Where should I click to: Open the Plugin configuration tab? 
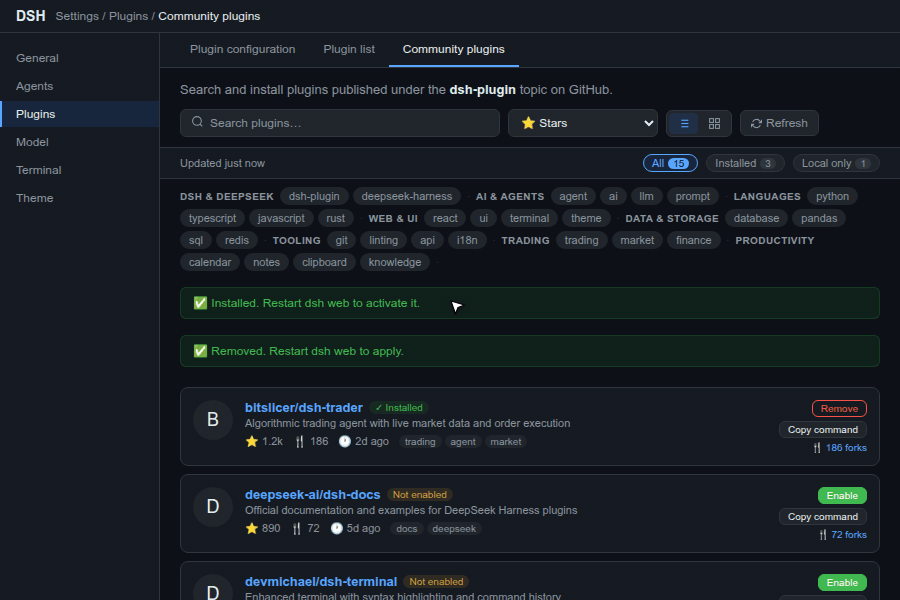click(242, 49)
